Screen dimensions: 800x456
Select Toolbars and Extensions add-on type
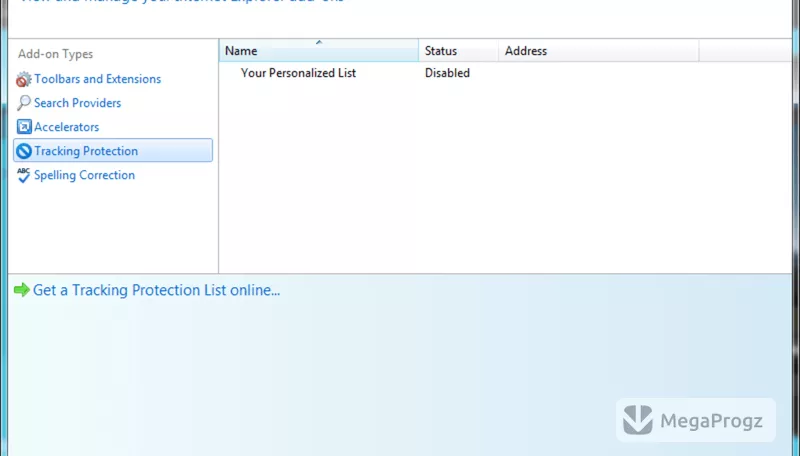97,79
